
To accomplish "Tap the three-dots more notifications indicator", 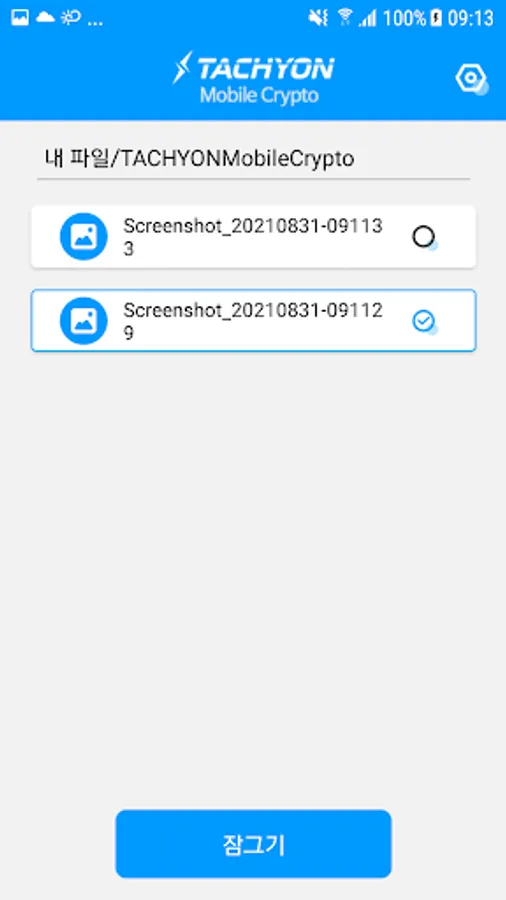I will tap(96, 23).
